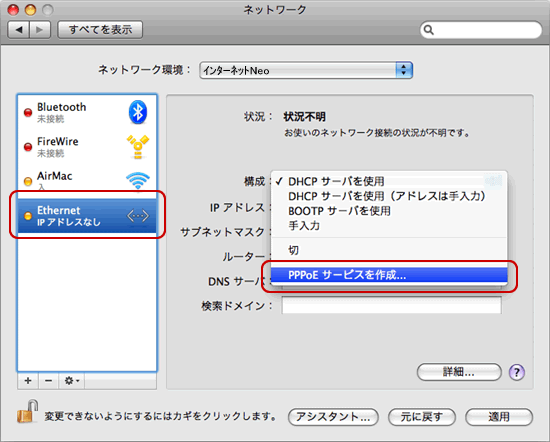
Task: Open the purple help question mark
Action: [517, 372]
